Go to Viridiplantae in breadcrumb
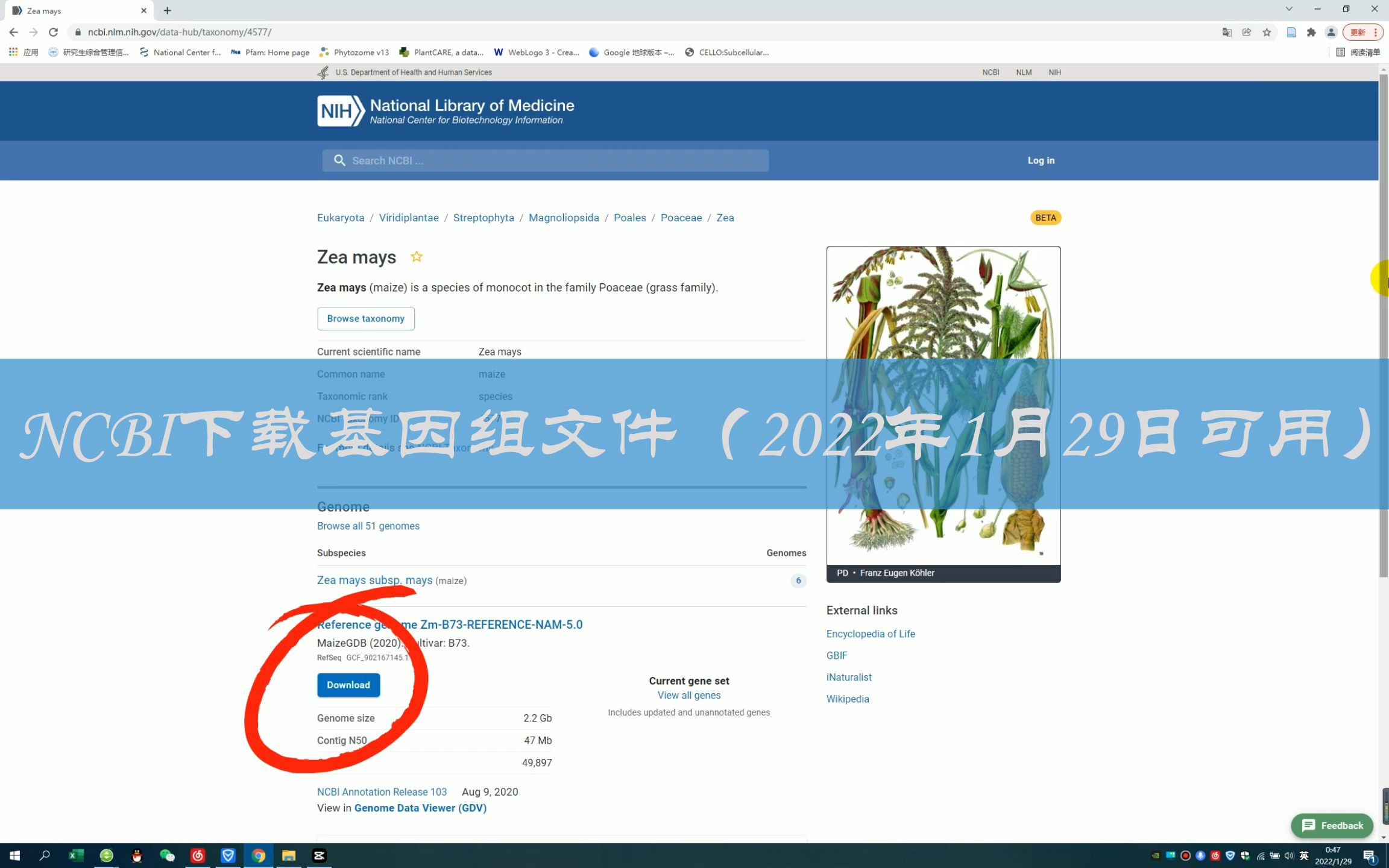This screenshot has width=1389, height=868. point(409,218)
